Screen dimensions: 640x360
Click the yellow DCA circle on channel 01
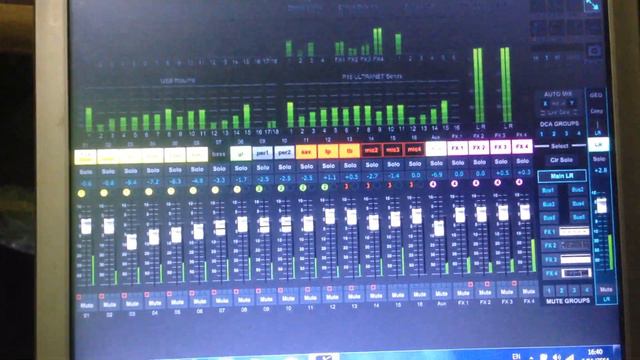click(x=82, y=193)
